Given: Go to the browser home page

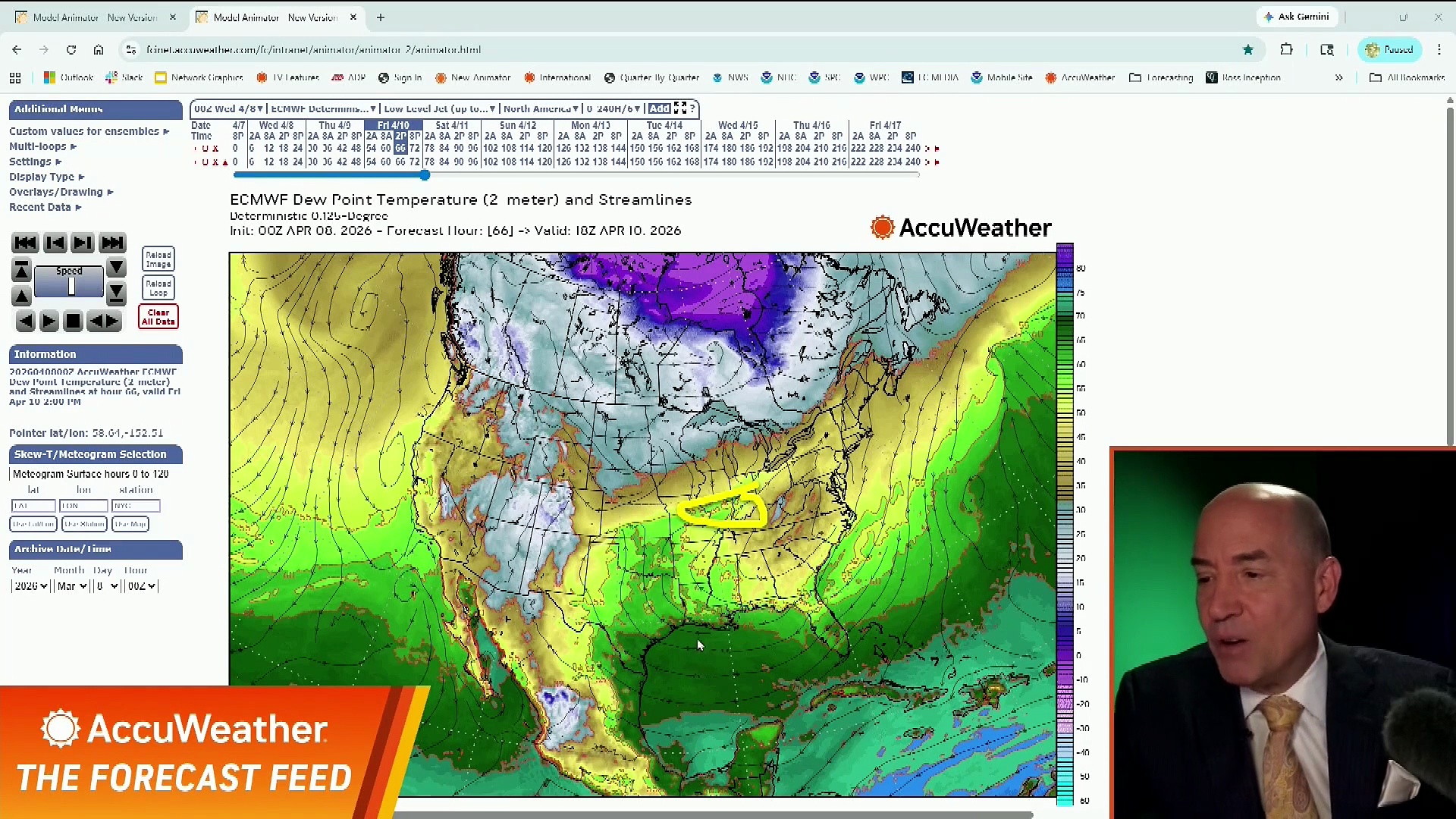Looking at the screenshot, I should click(x=99, y=50).
